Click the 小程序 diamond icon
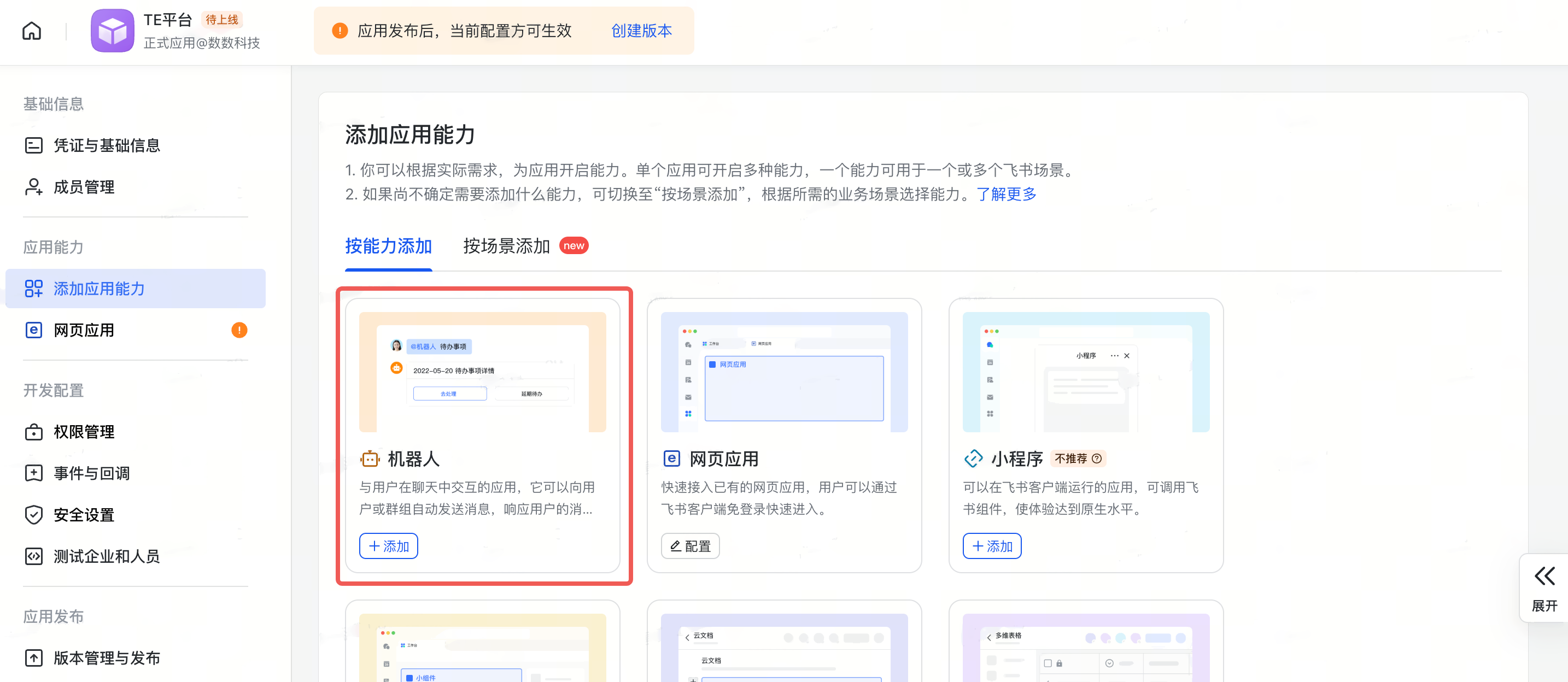The image size is (1568, 682). (973, 458)
